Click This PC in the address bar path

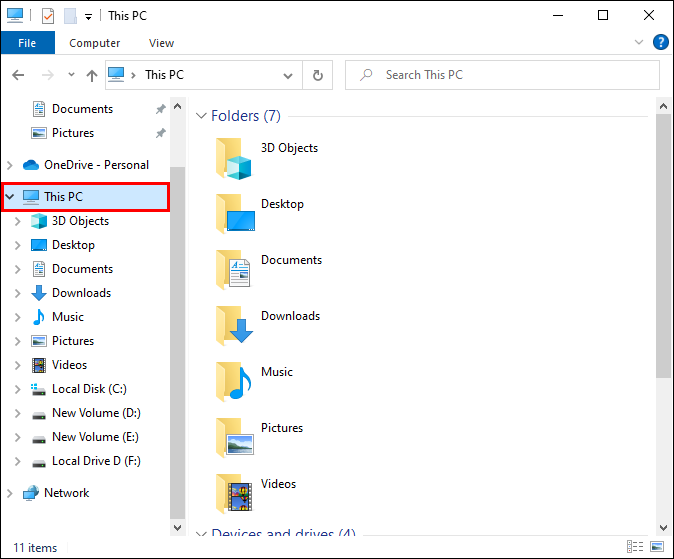(x=164, y=75)
